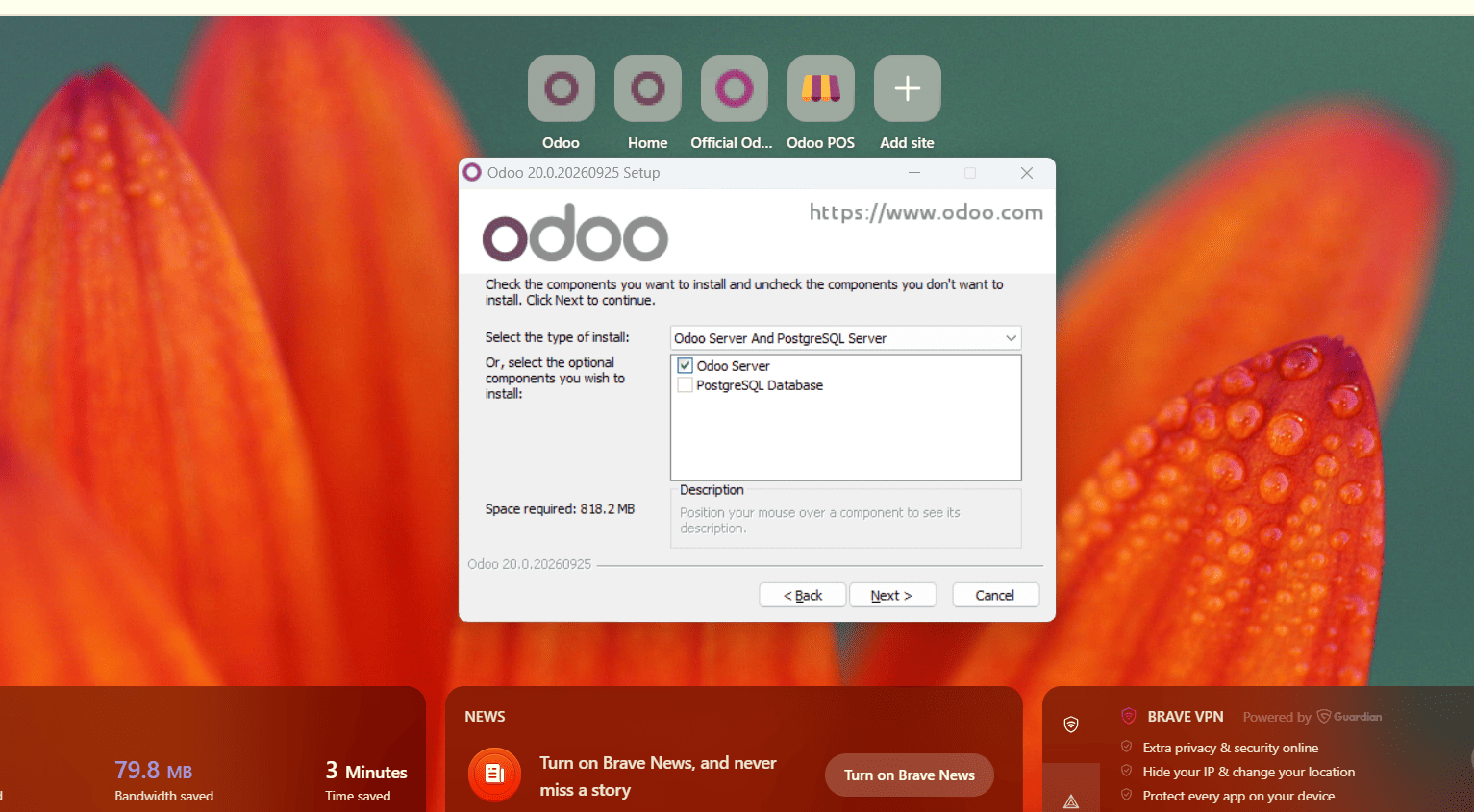
Task: Click the https://www.odoo.com text in the header
Action: pyautogui.click(x=926, y=212)
